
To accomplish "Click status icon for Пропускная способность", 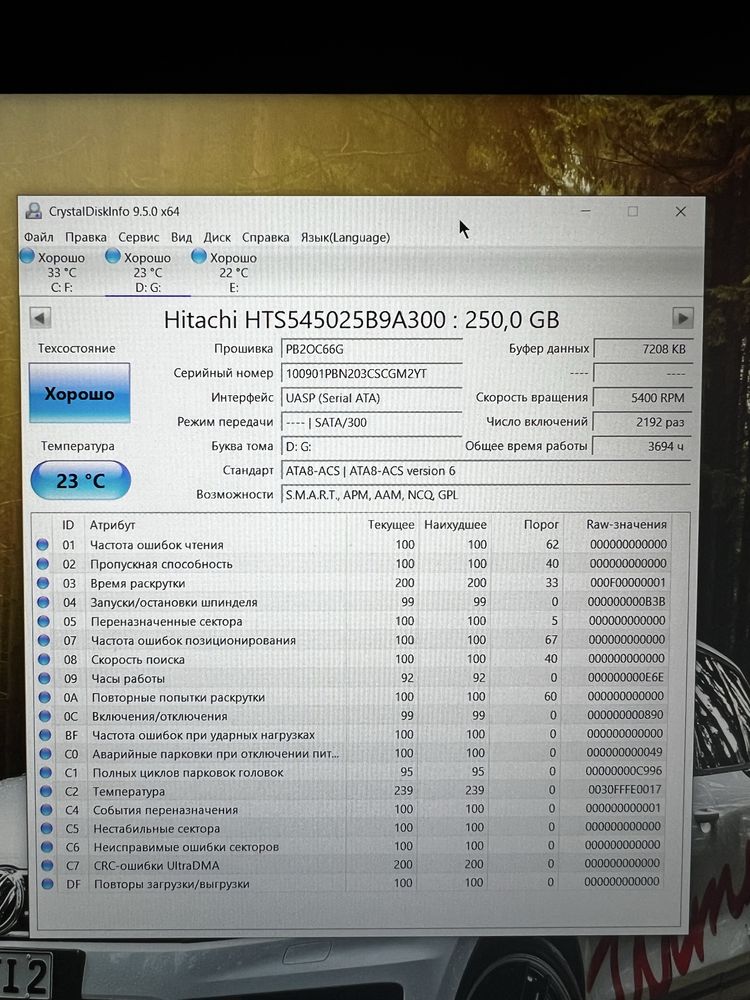I will (43, 564).
